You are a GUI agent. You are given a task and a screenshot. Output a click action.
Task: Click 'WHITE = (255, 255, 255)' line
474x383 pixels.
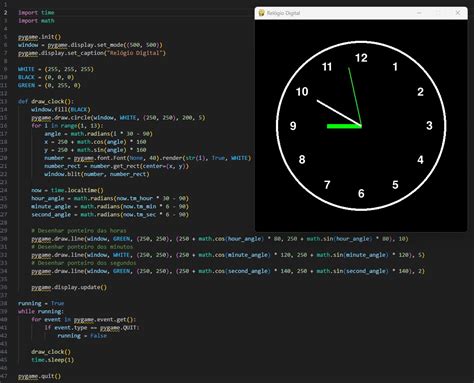point(56,69)
